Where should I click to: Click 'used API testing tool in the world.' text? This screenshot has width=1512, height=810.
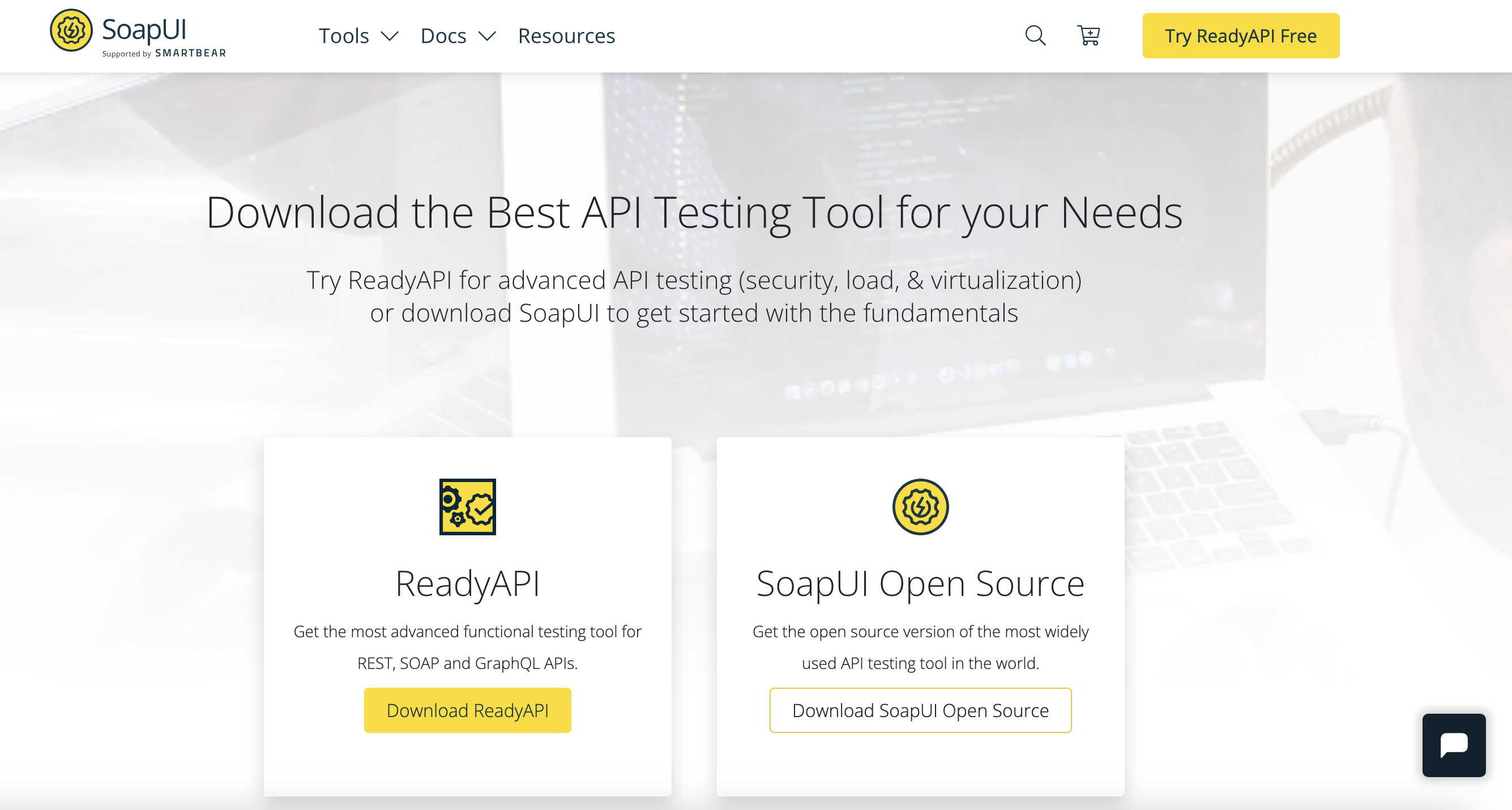tap(920, 663)
